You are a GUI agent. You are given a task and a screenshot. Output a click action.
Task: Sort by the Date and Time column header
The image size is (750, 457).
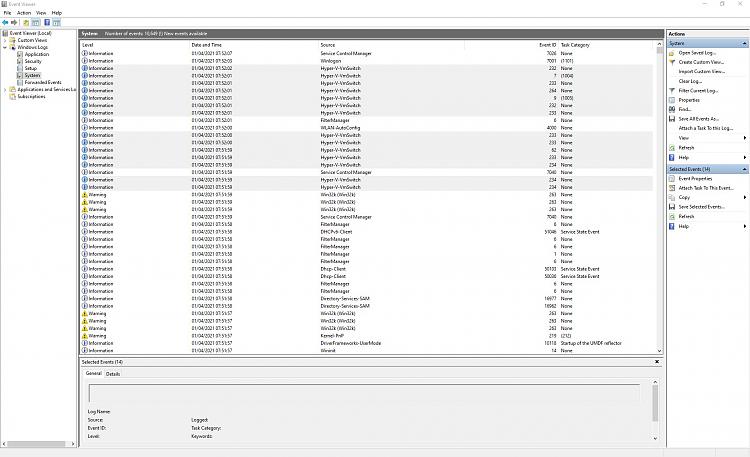(254, 45)
